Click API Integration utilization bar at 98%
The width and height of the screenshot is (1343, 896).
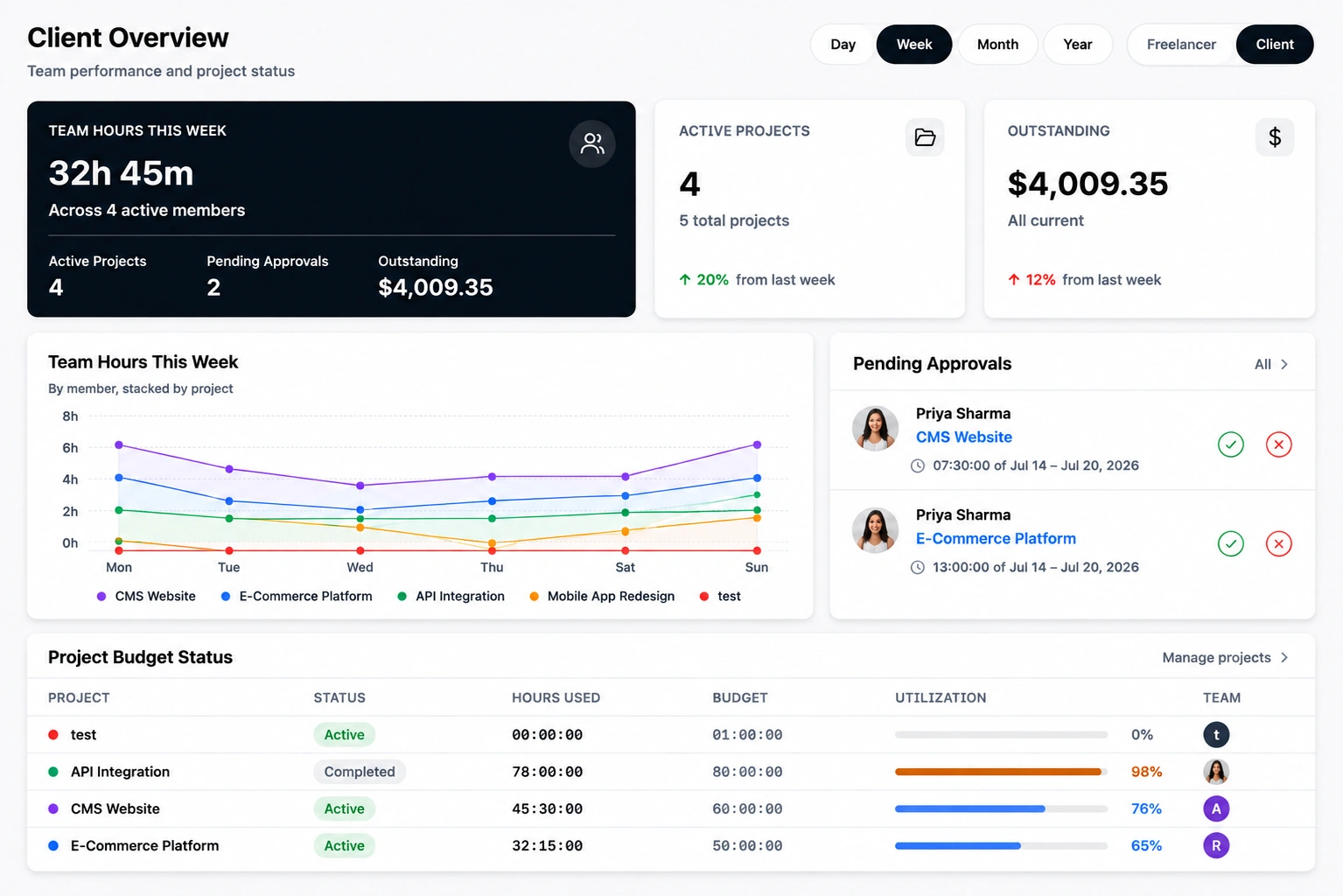point(1001,772)
